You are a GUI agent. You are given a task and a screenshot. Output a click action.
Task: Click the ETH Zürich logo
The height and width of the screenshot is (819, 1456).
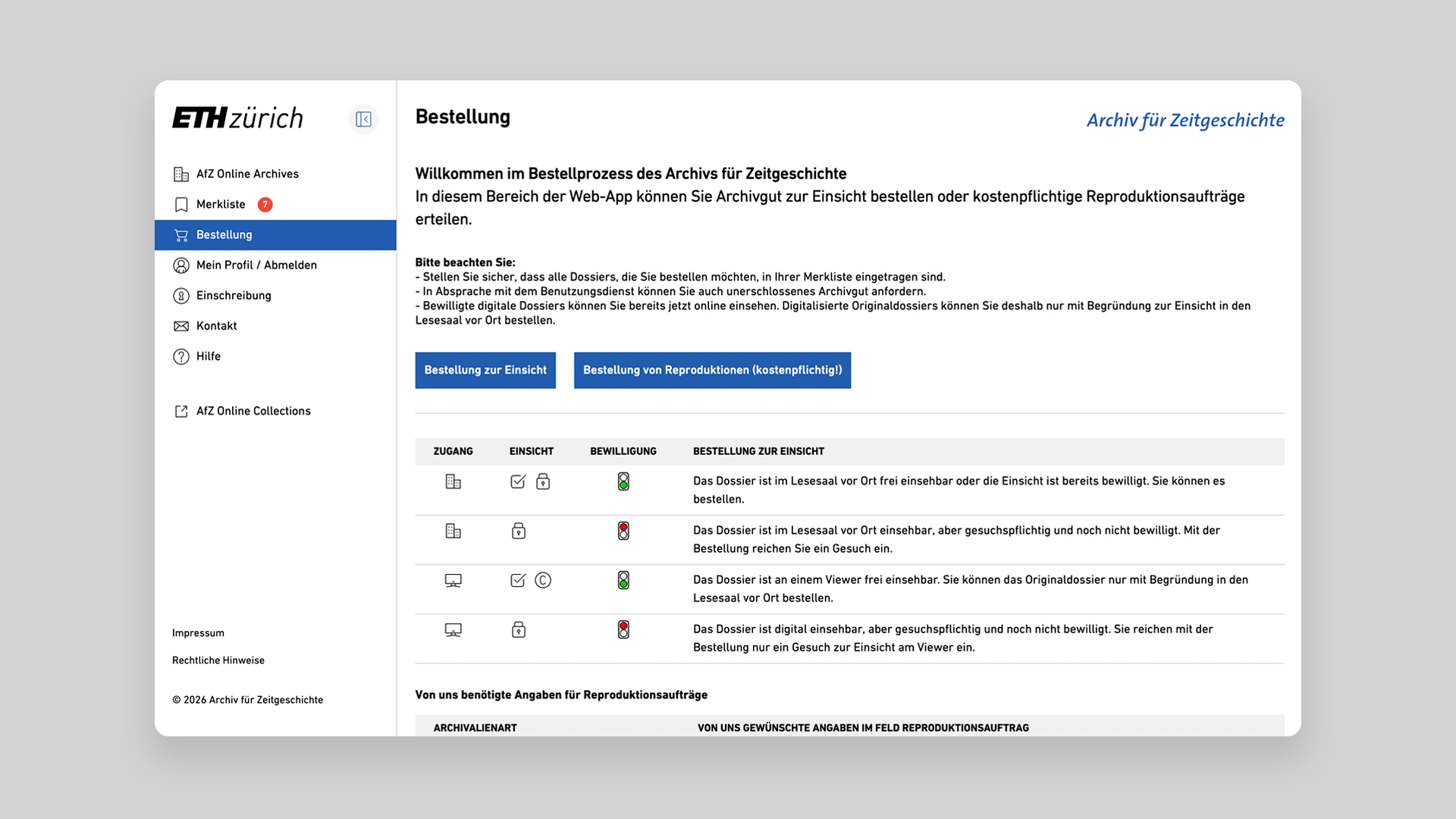(x=237, y=118)
